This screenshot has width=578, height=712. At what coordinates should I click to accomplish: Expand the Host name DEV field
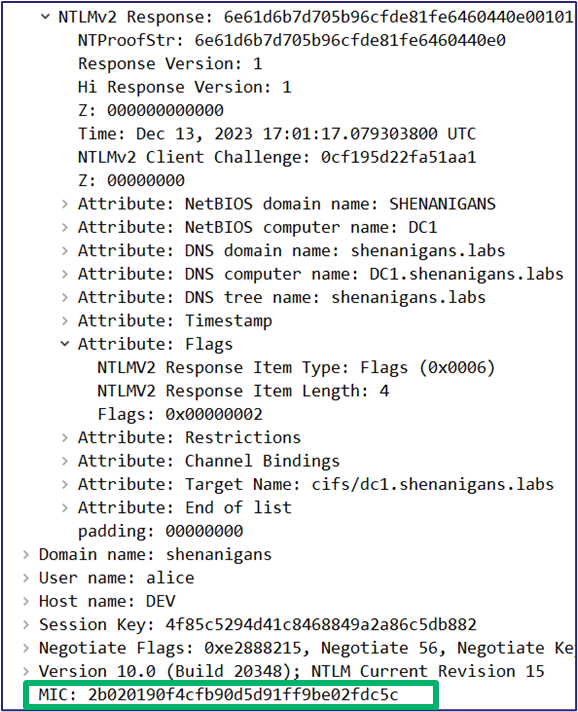point(26,602)
